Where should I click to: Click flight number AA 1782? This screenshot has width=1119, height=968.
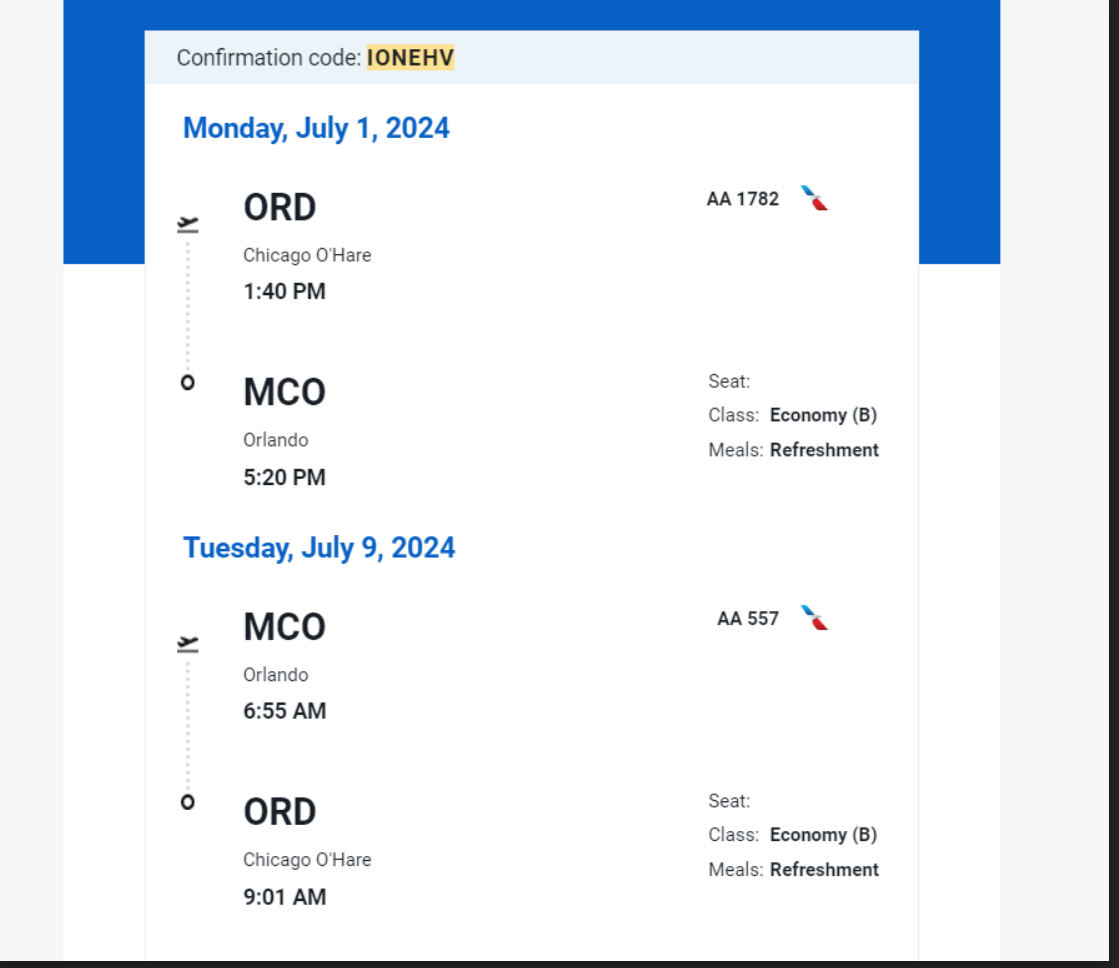742,198
